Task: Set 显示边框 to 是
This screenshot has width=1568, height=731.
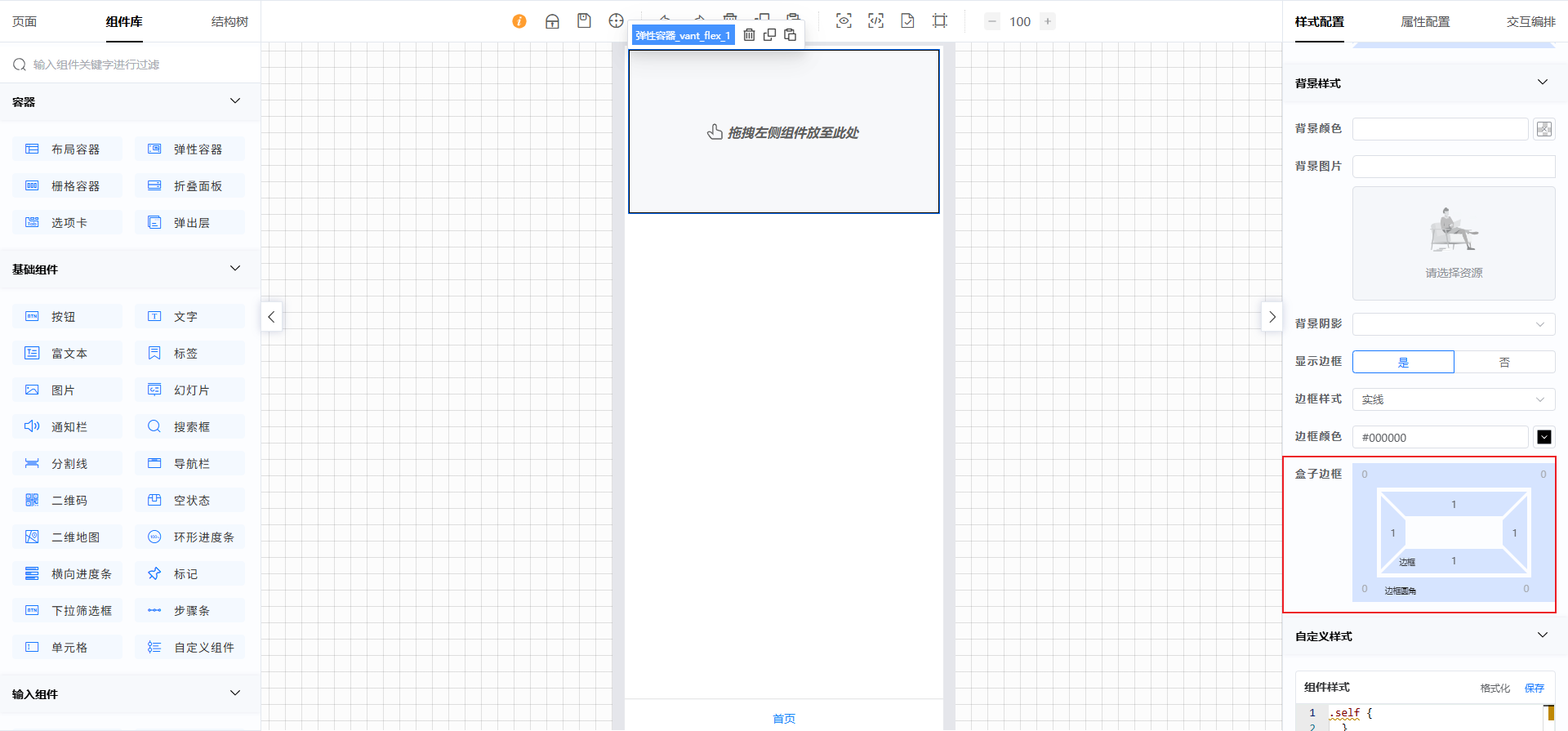Action: coord(1403,362)
